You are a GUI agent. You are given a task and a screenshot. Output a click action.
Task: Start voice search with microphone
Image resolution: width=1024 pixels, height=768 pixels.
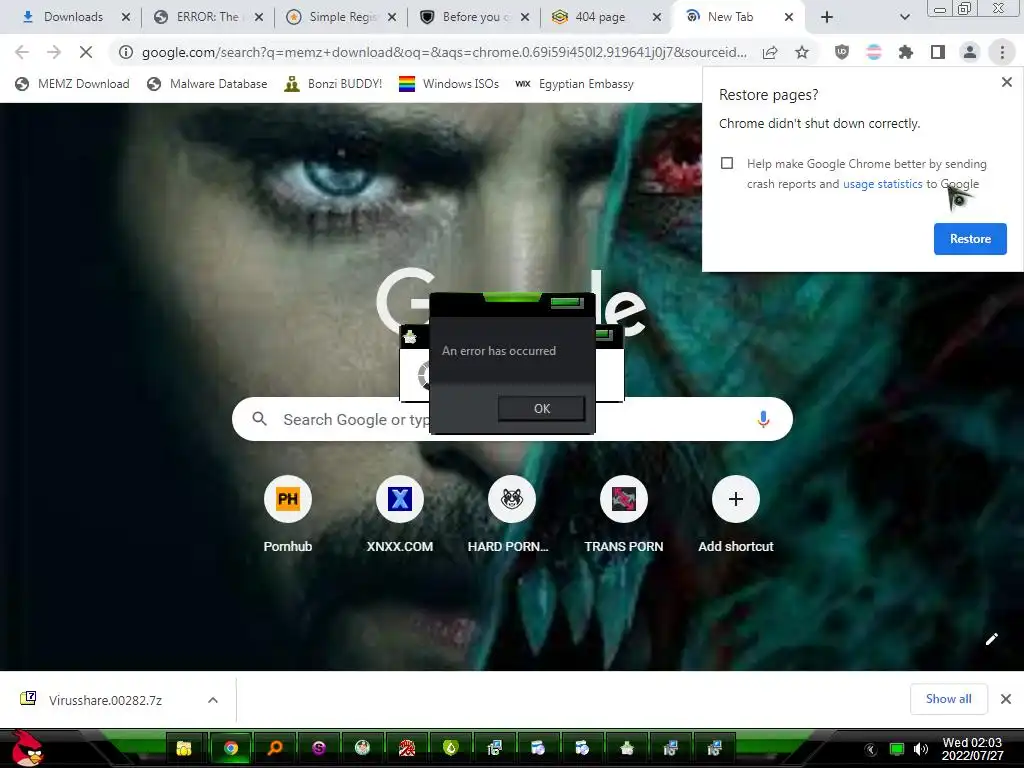tap(763, 419)
